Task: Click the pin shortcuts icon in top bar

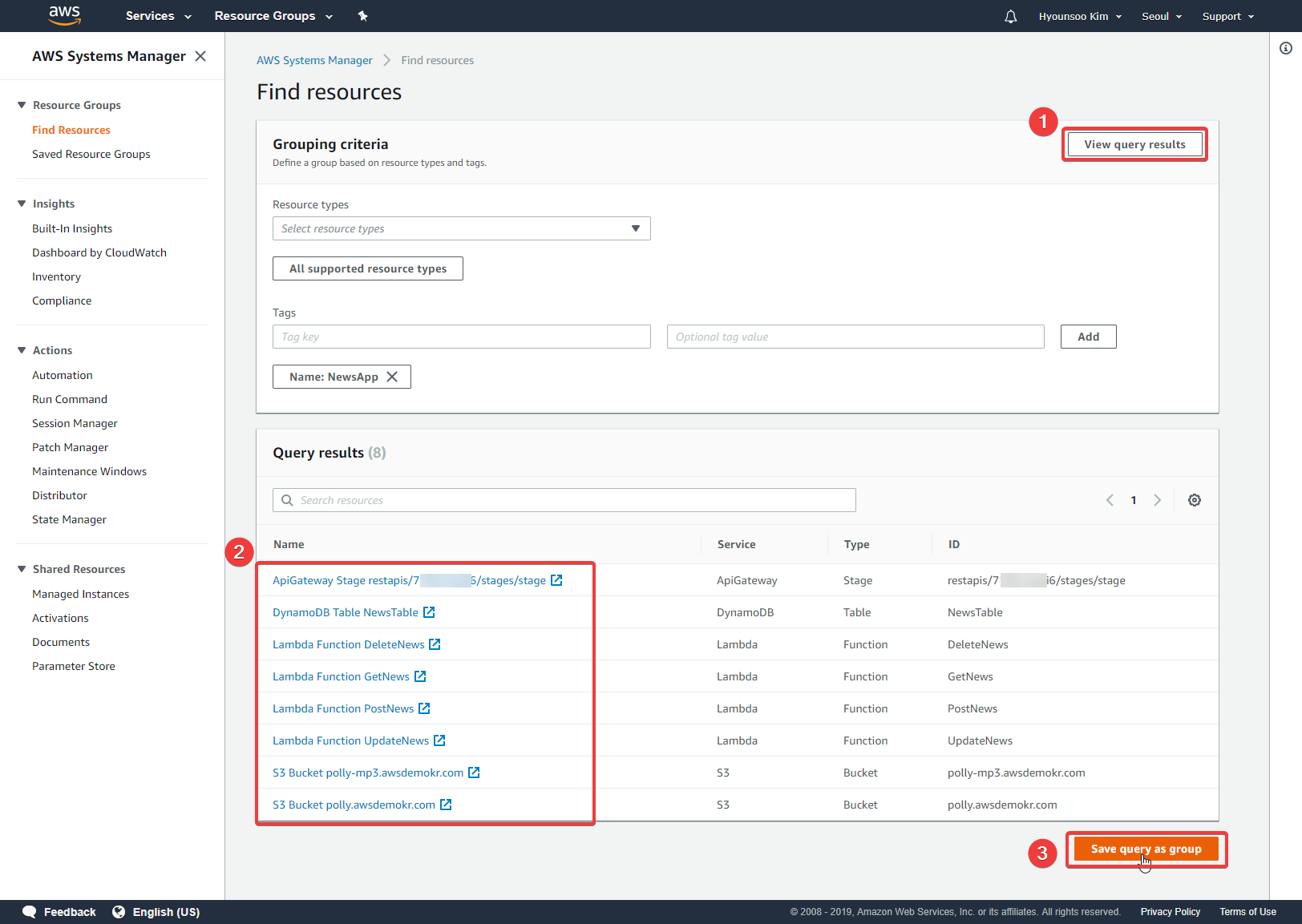Action: pos(362,16)
